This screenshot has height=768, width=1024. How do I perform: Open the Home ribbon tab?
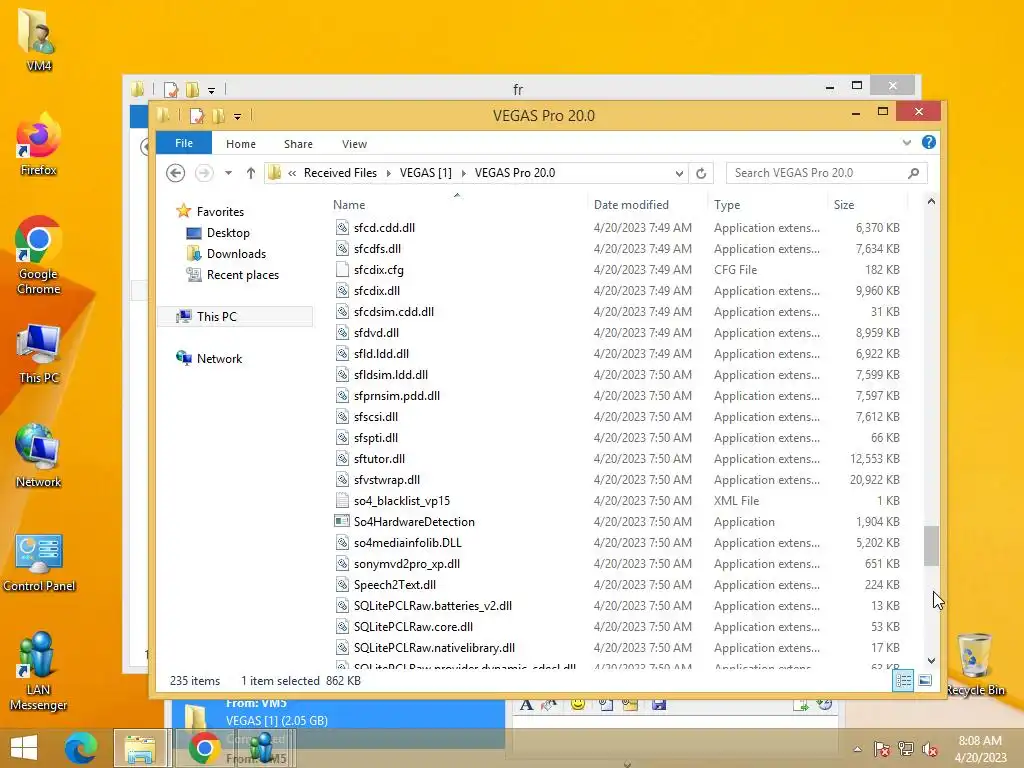[240, 144]
